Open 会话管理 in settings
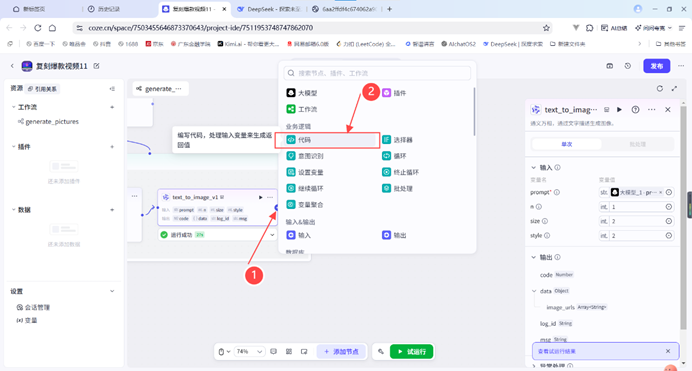 [33, 307]
